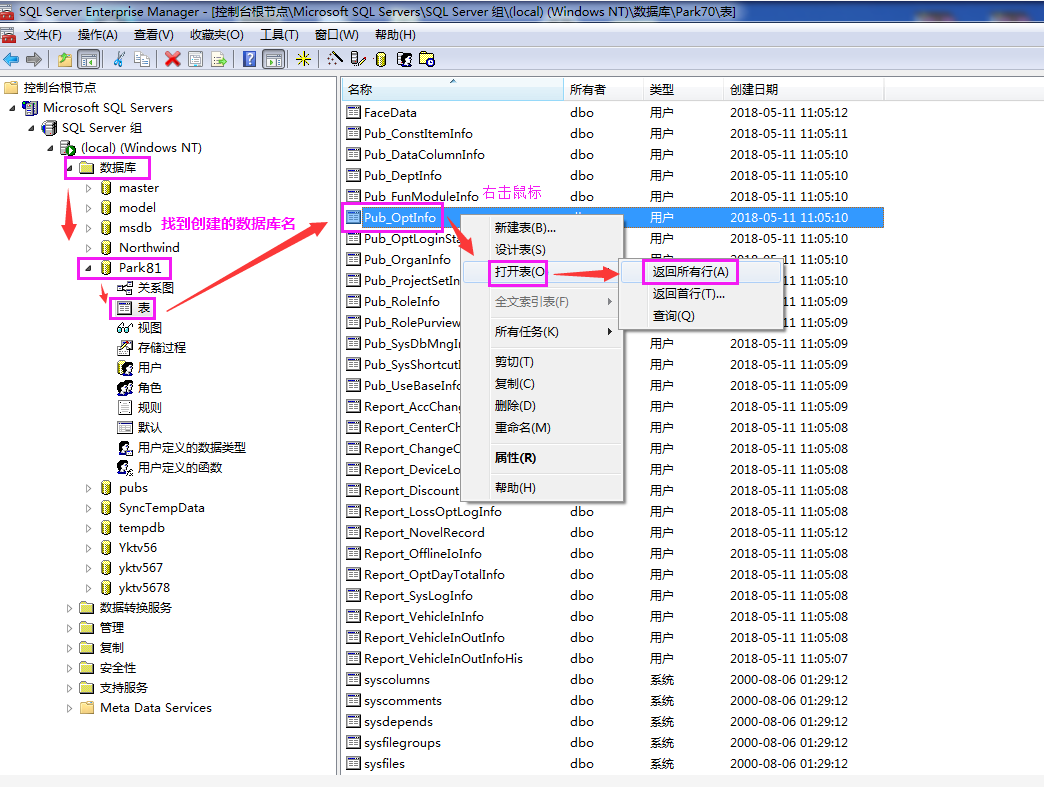Select 属性(R) in context menu

[542, 457]
